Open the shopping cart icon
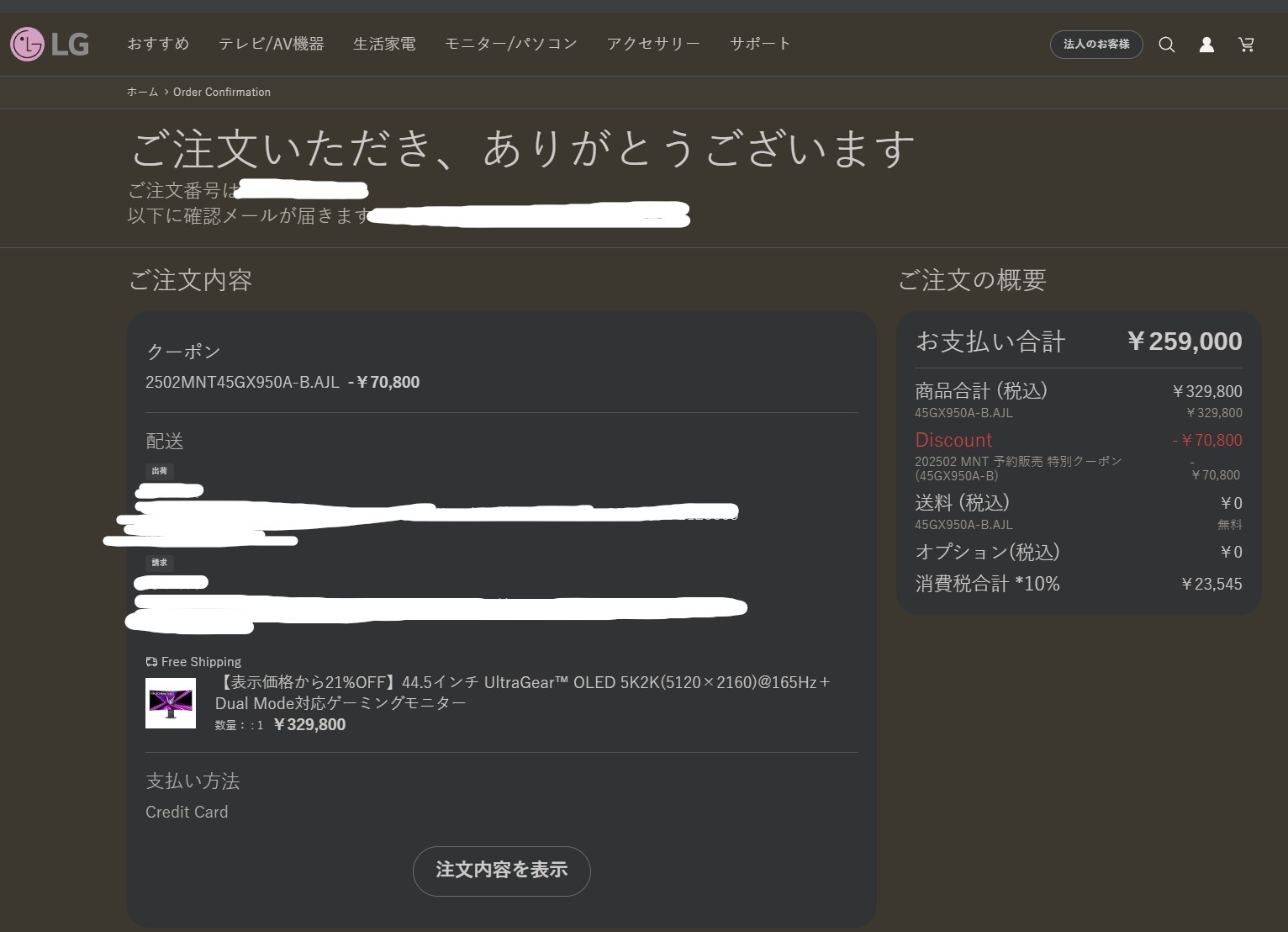The width and height of the screenshot is (1288, 932). click(1246, 45)
